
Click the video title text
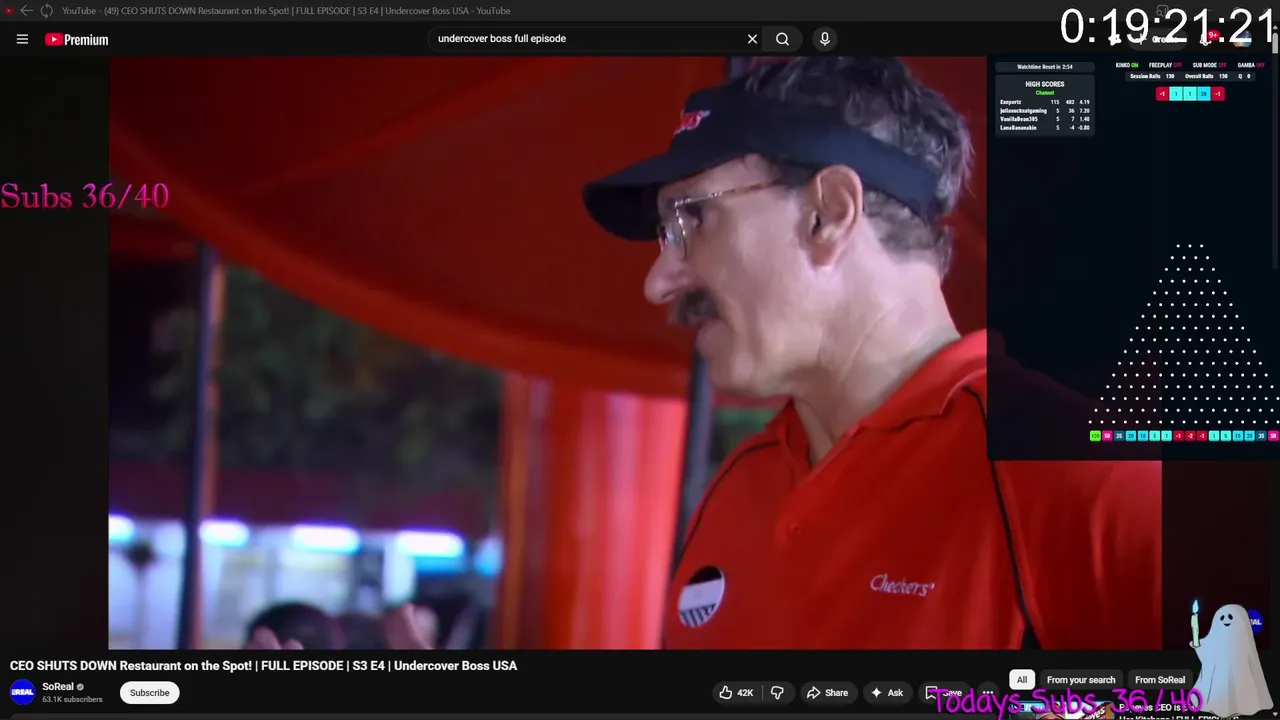coord(263,665)
